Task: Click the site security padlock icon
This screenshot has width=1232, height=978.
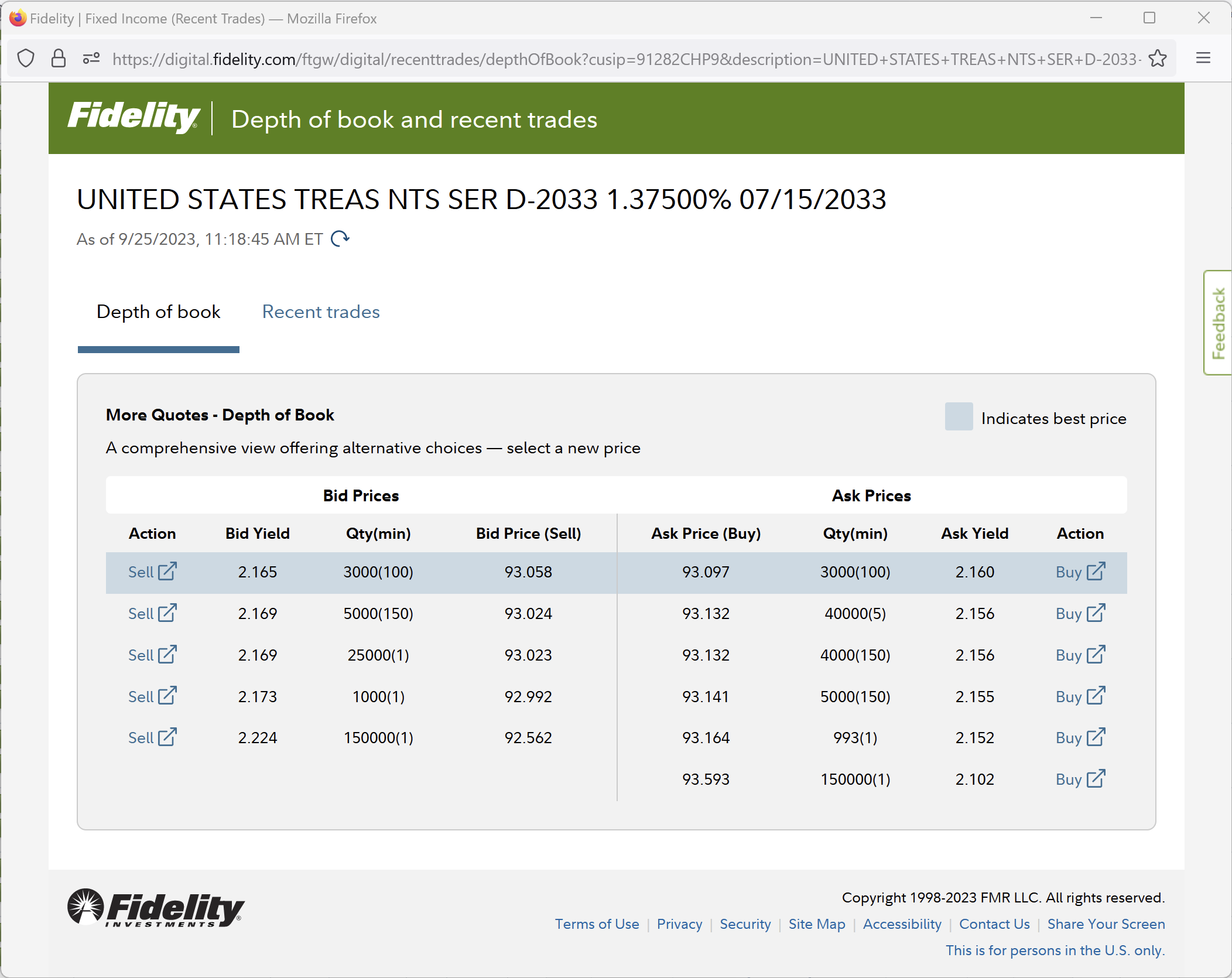Action: pyautogui.click(x=59, y=59)
